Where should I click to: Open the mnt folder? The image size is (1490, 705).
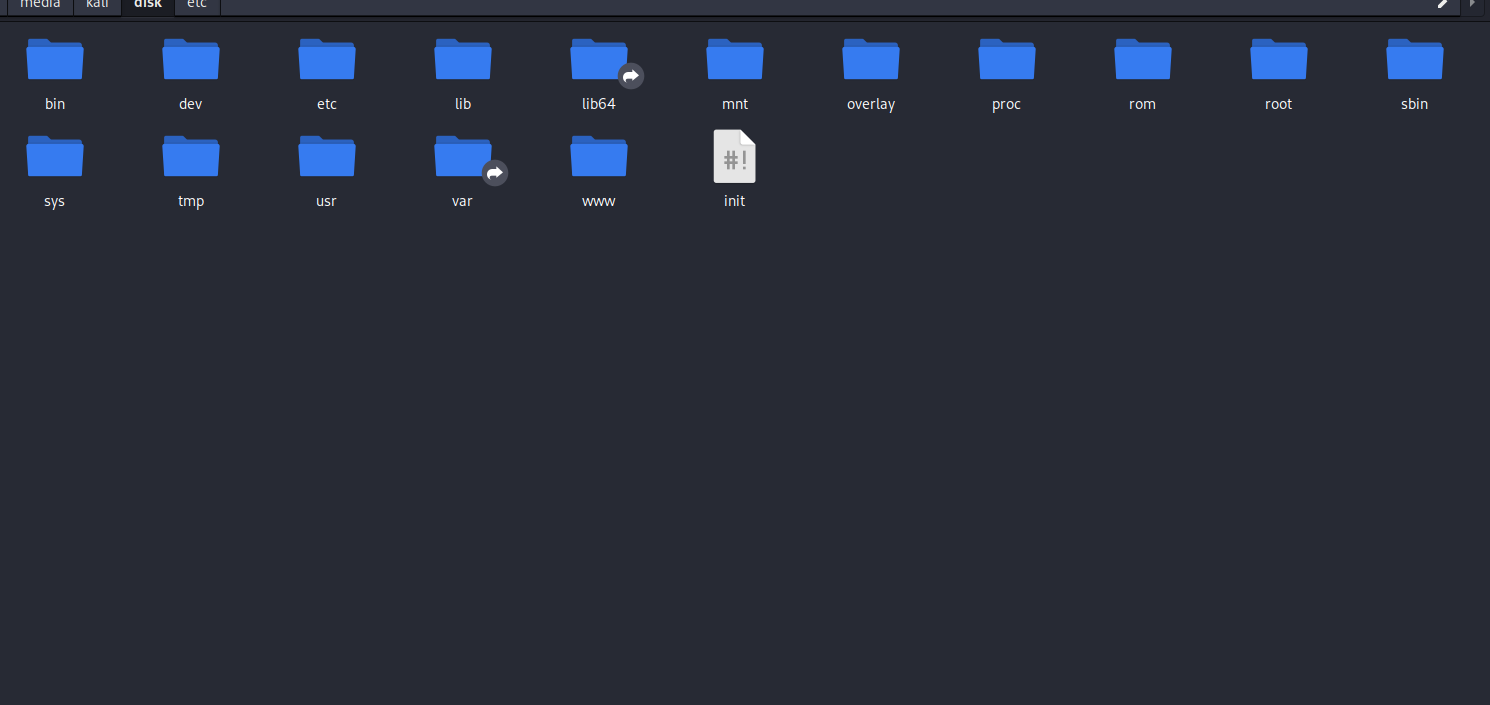[735, 59]
